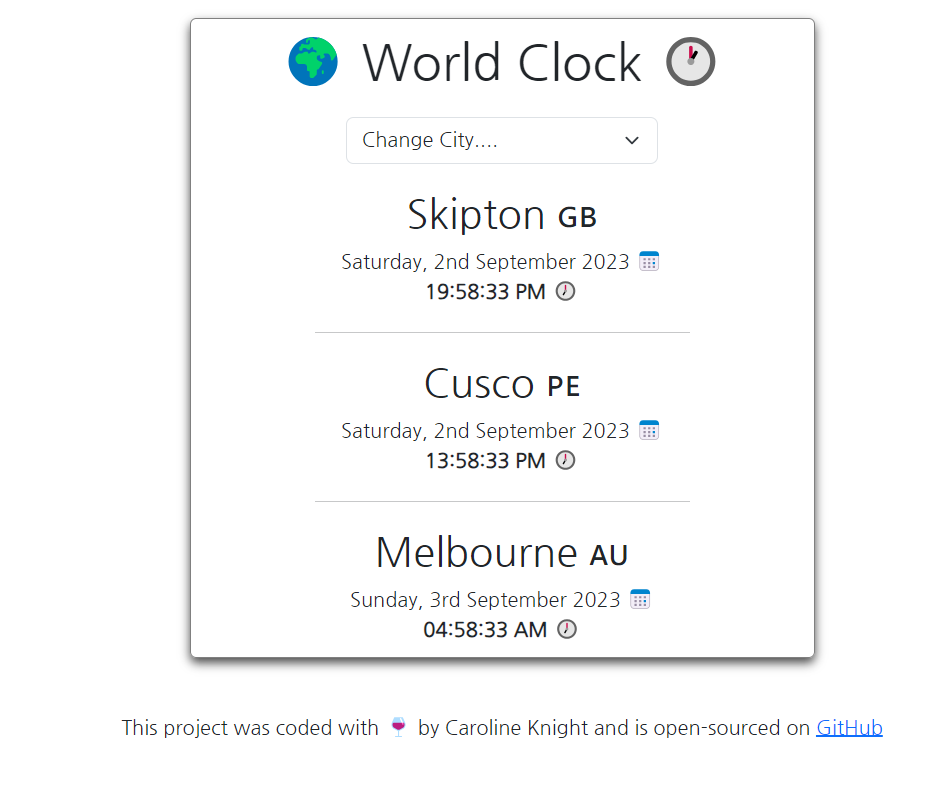This screenshot has width=952, height=786.
Task: Follow the GitHub link in the footer
Action: pos(849,727)
